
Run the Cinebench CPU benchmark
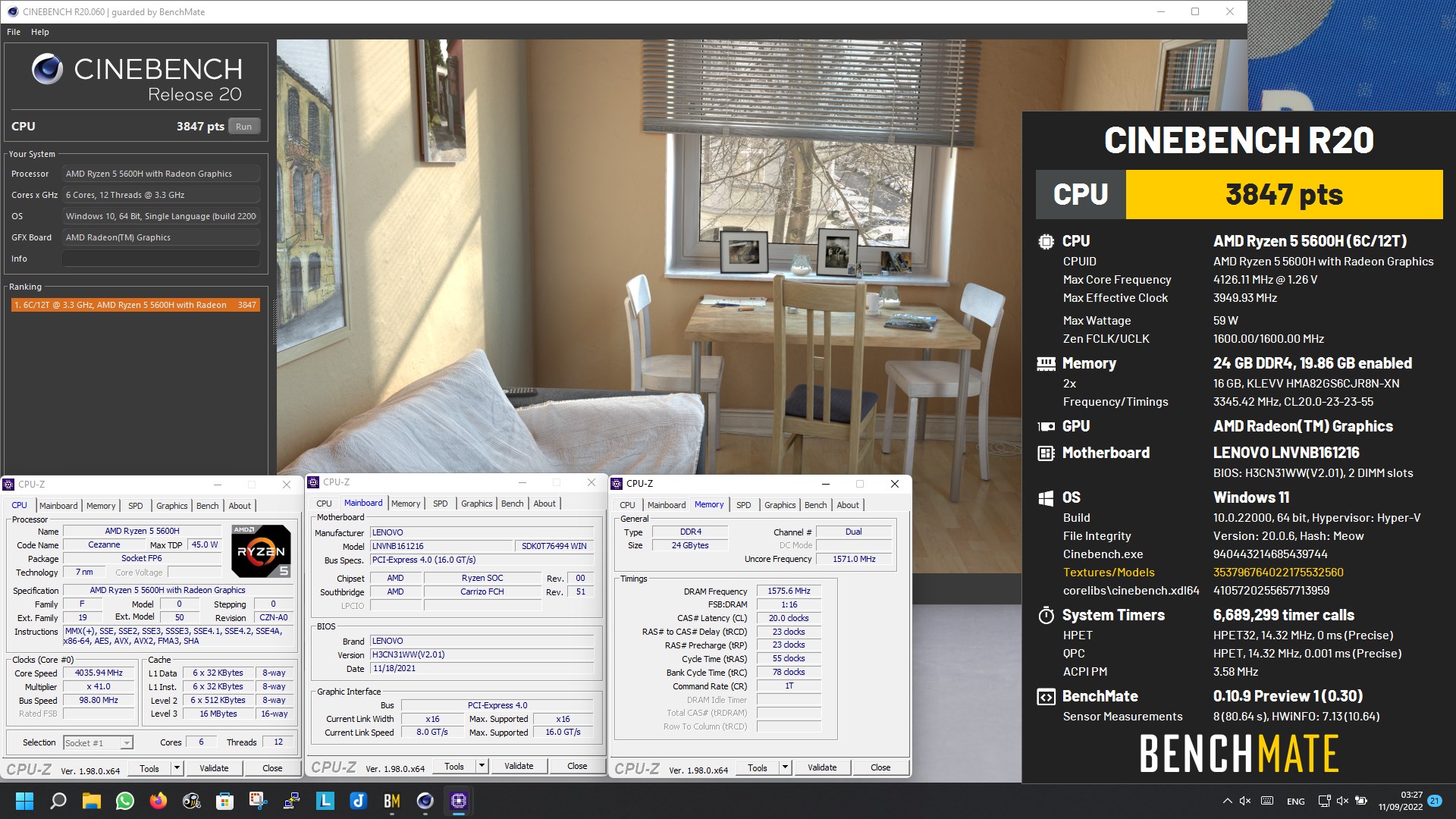(243, 127)
